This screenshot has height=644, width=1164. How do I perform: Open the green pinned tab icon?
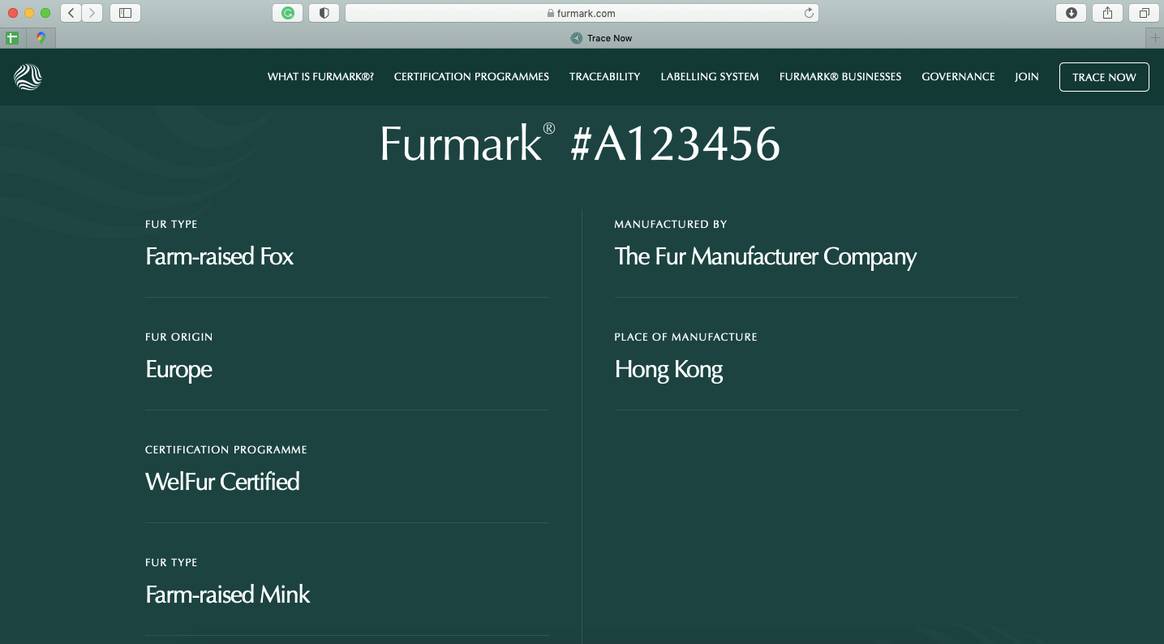[x=12, y=38]
